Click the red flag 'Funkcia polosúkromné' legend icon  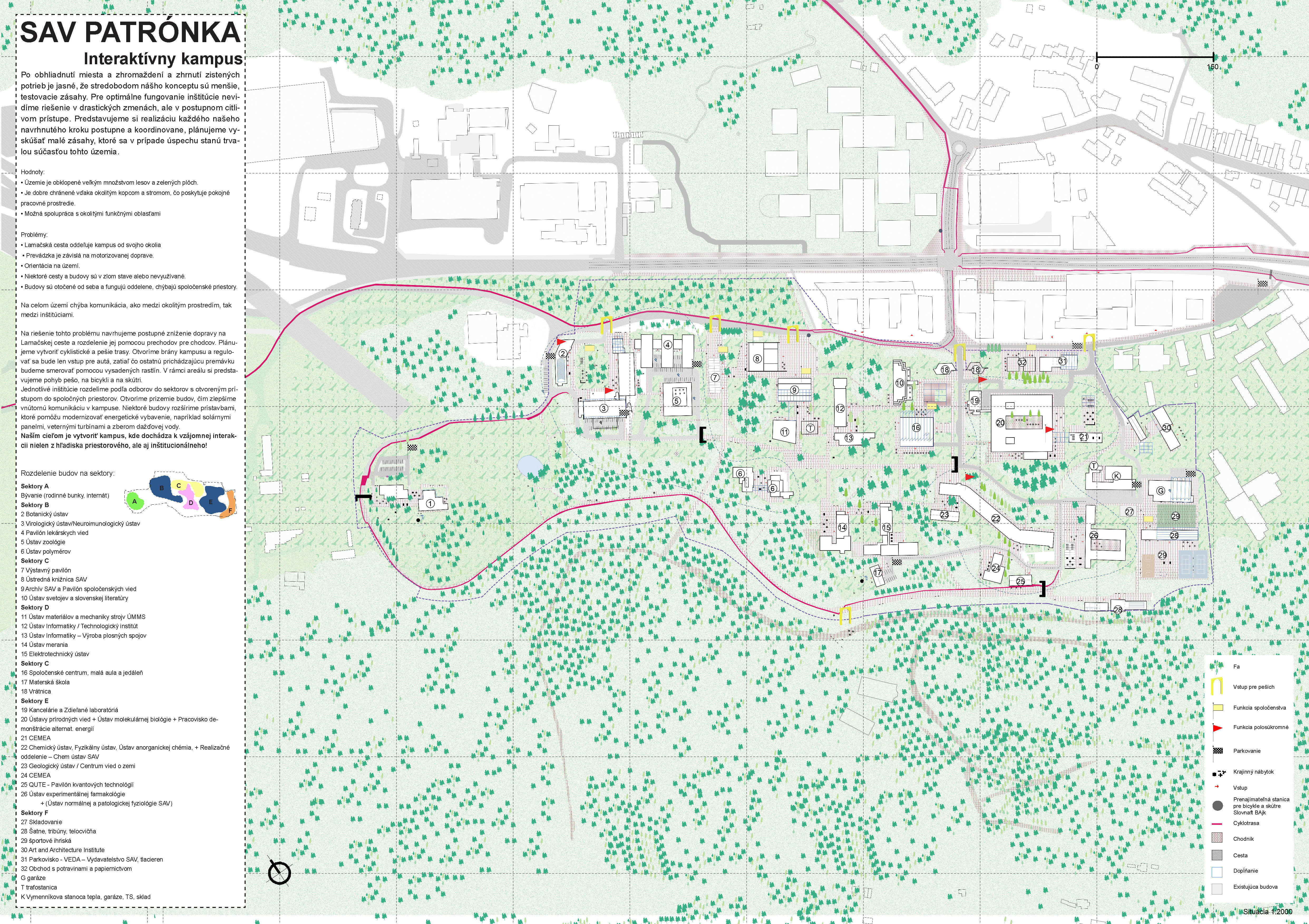1218,728
